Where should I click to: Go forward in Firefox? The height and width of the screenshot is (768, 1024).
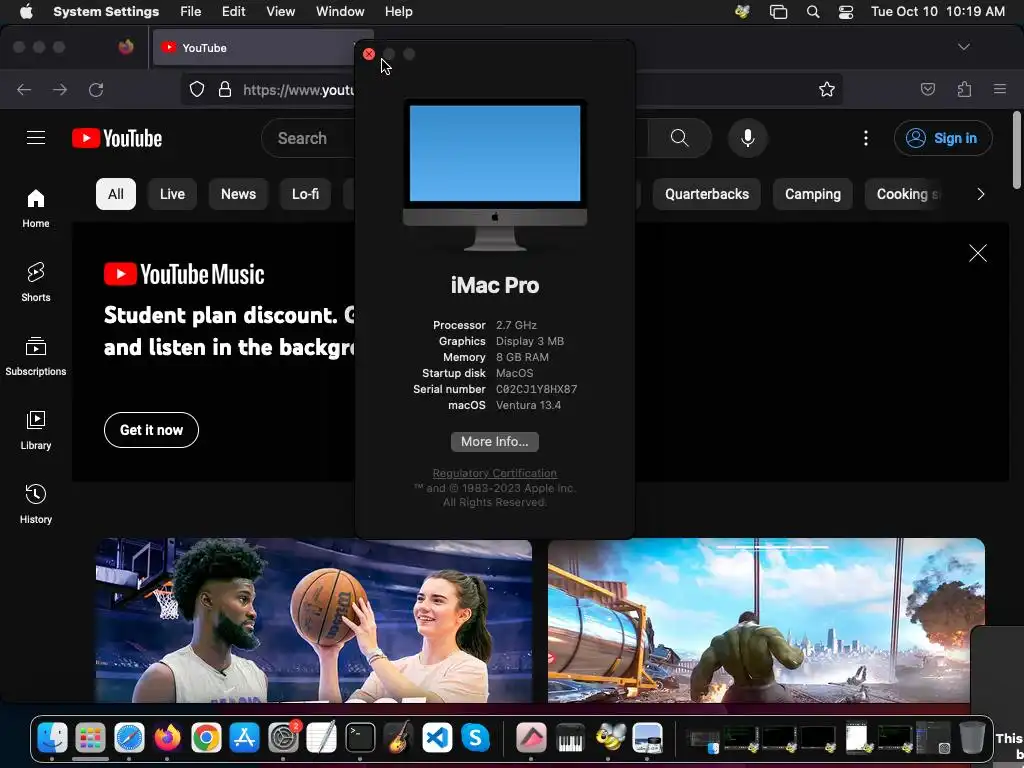coord(60,89)
